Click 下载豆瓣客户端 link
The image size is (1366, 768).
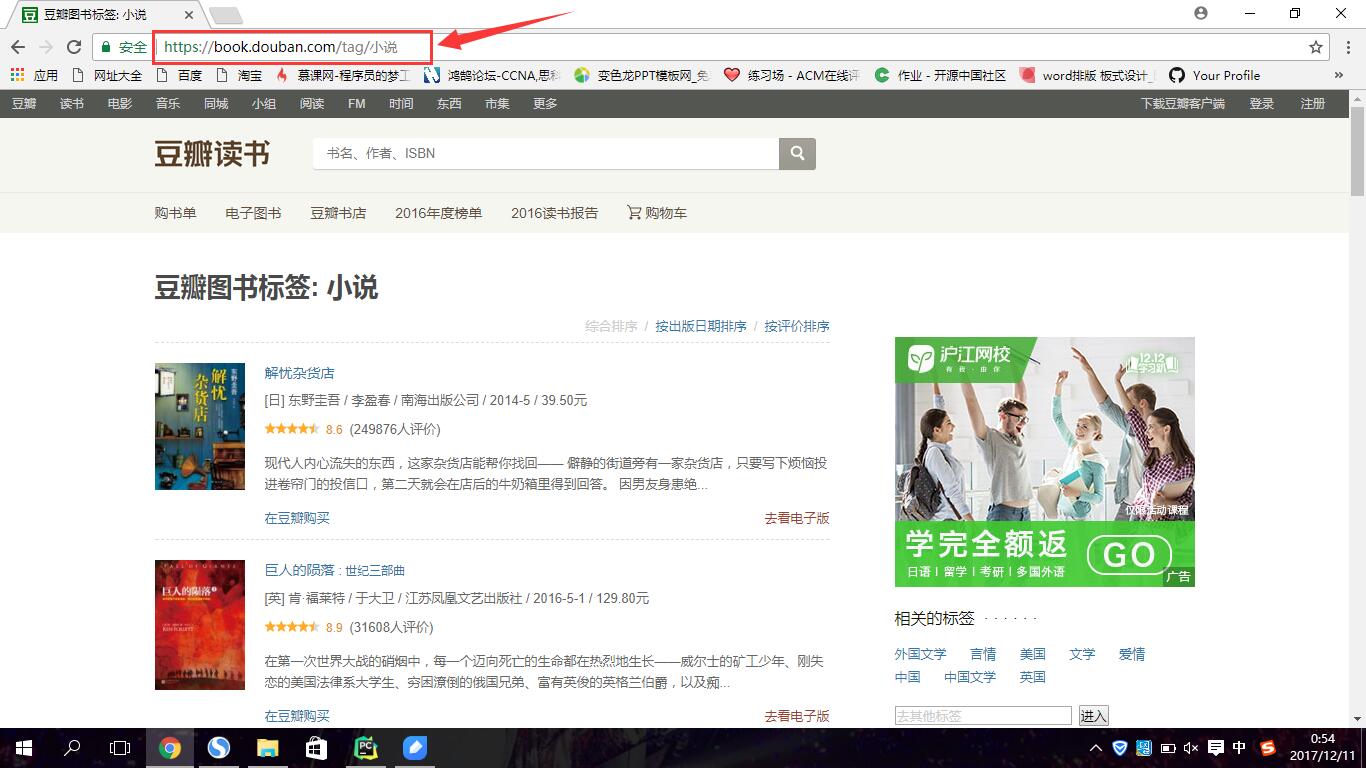click(1183, 104)
